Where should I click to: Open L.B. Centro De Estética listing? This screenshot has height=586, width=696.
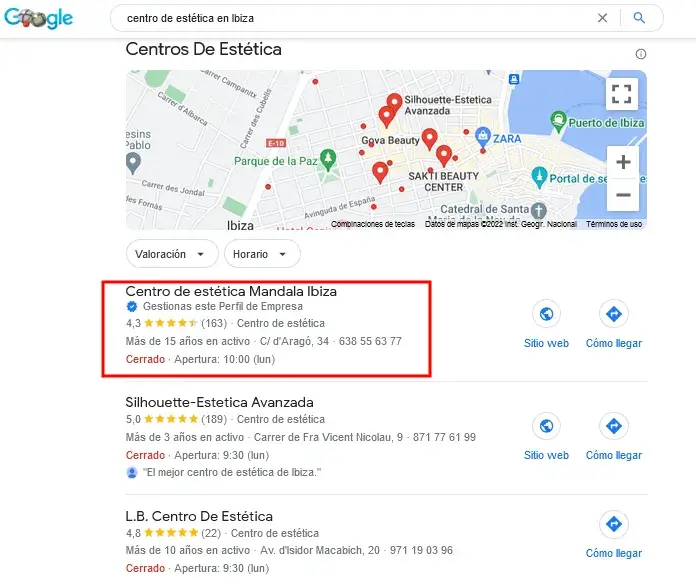pyautogui.click(x=199, y=516)
